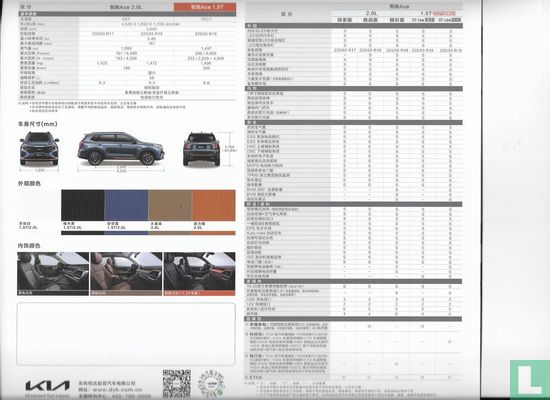Pick the black exterior color swatch

pos(83,205)
